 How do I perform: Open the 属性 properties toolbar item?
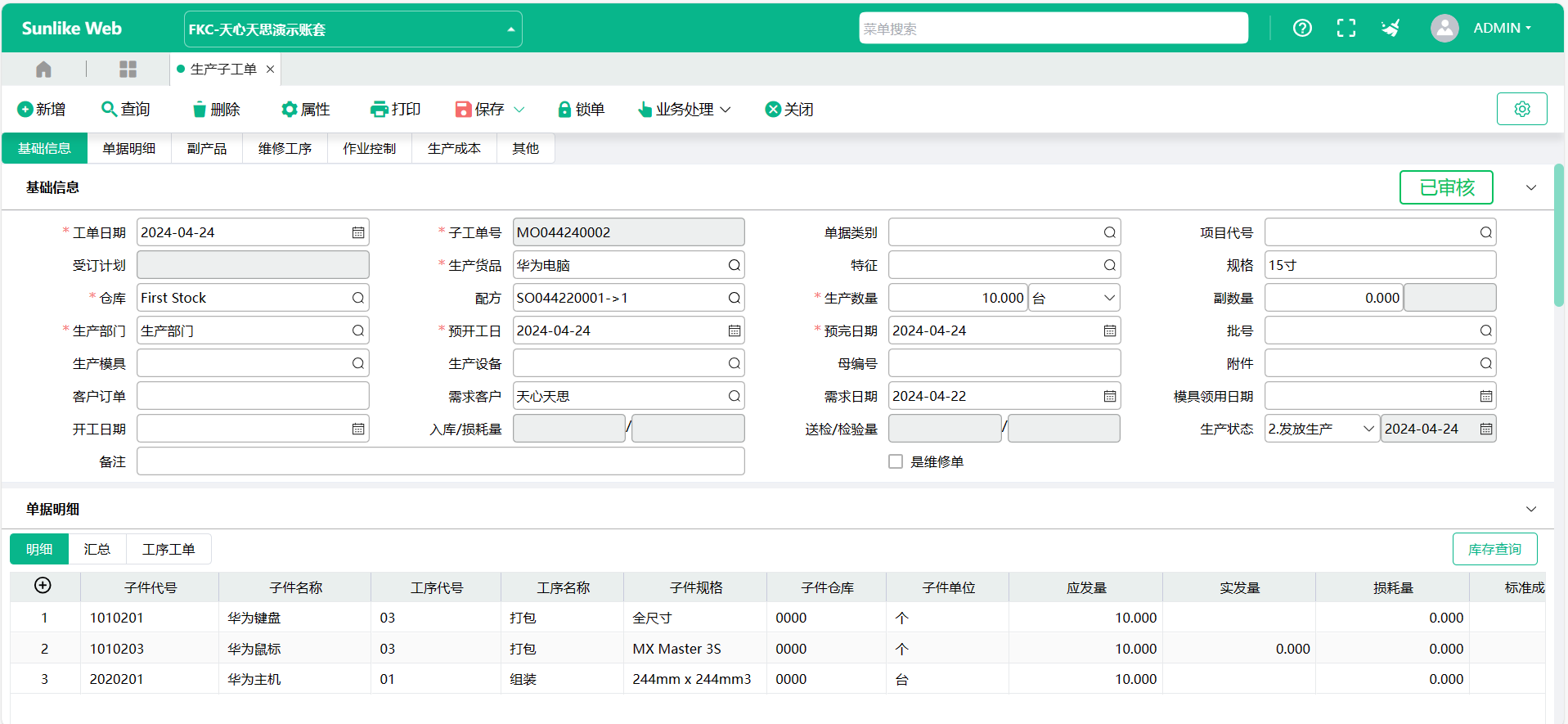pyautogui.click(x=305, y=109)
